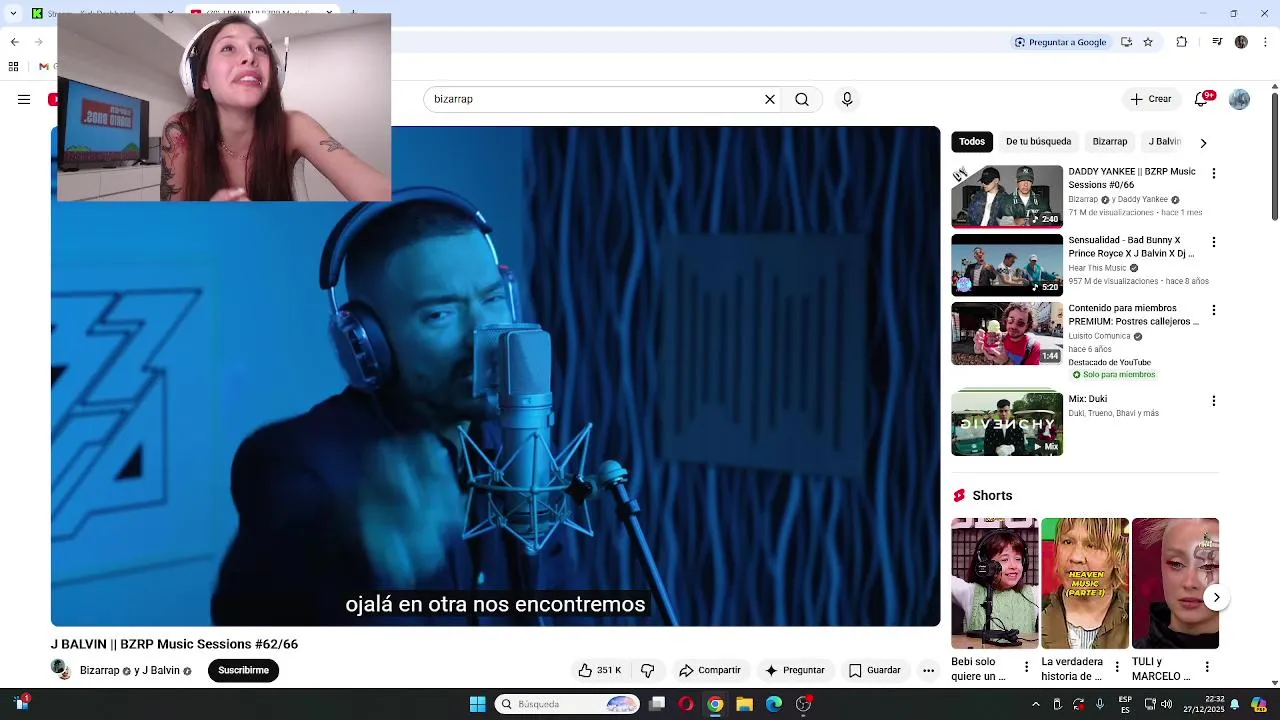
Task: Open the Daddy Yankee BZRP session thumbnail
Action: tap(1007, 196)
